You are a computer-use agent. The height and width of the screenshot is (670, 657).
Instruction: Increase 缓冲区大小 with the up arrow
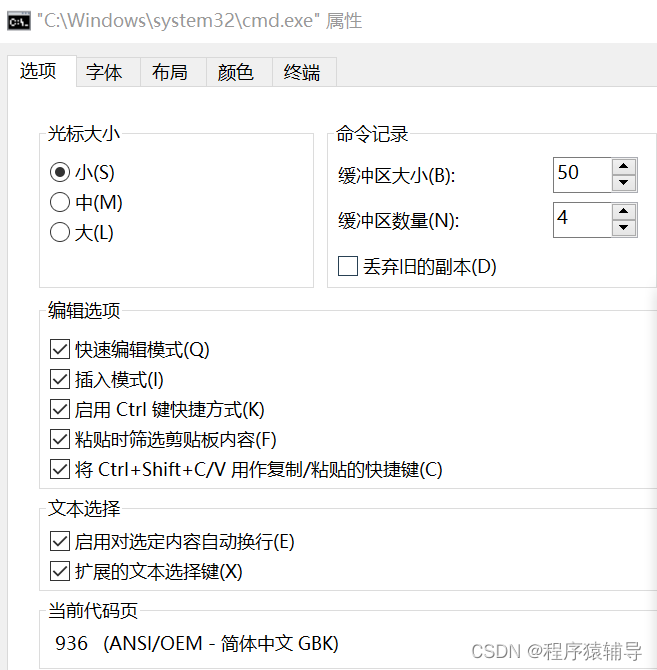tap(625, 167)
